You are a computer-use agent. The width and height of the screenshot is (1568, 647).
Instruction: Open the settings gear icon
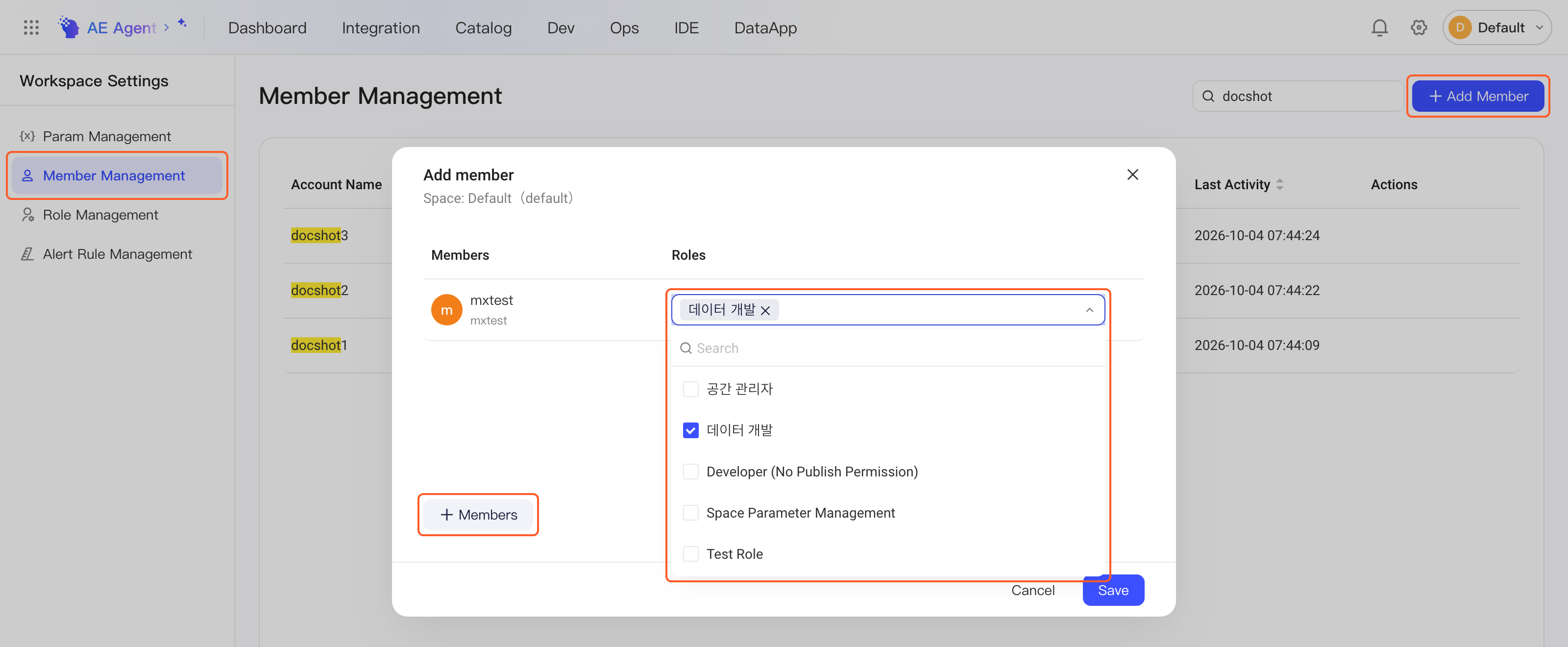pyautogui.click(x=1418, y=27)
